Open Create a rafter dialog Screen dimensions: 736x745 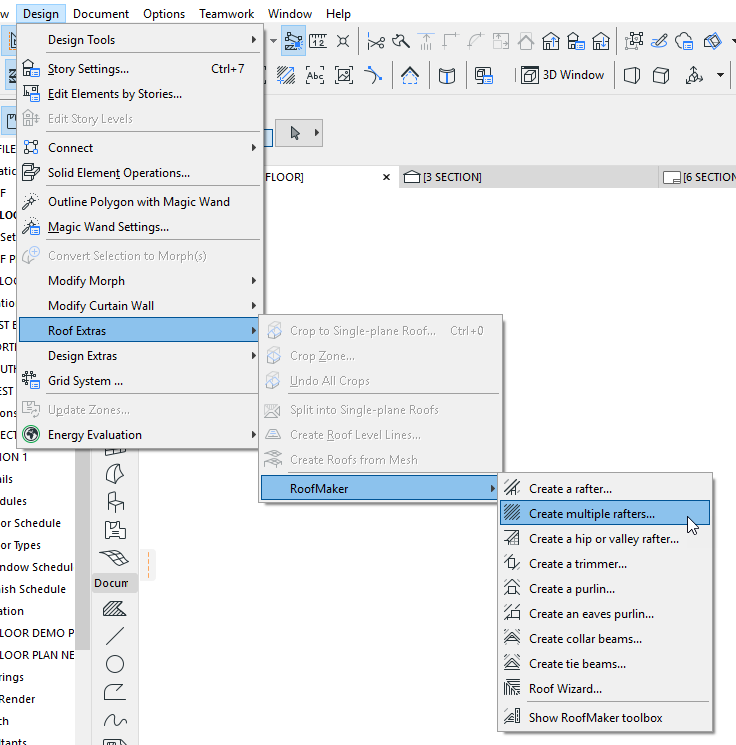605,488
